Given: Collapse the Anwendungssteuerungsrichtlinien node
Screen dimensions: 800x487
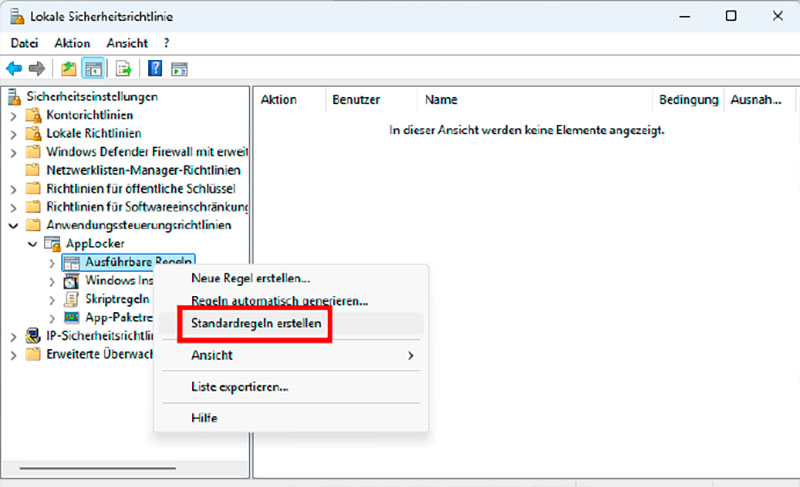Looking at the screenshot, I should [13, 226].
